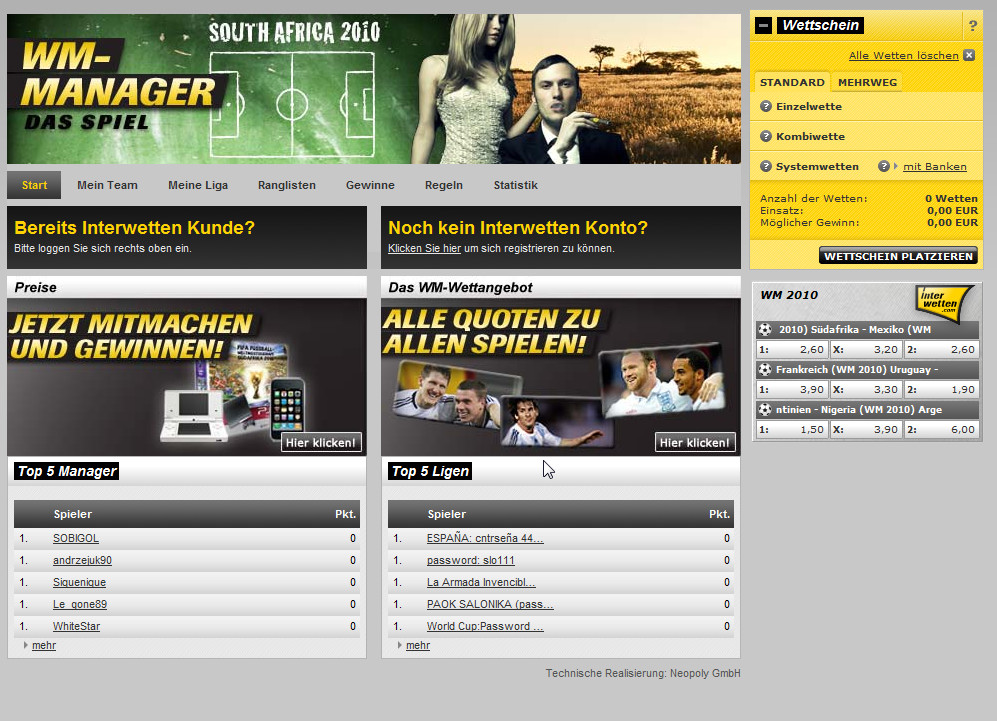Open the Regeln tab

[x=444, y=185]
